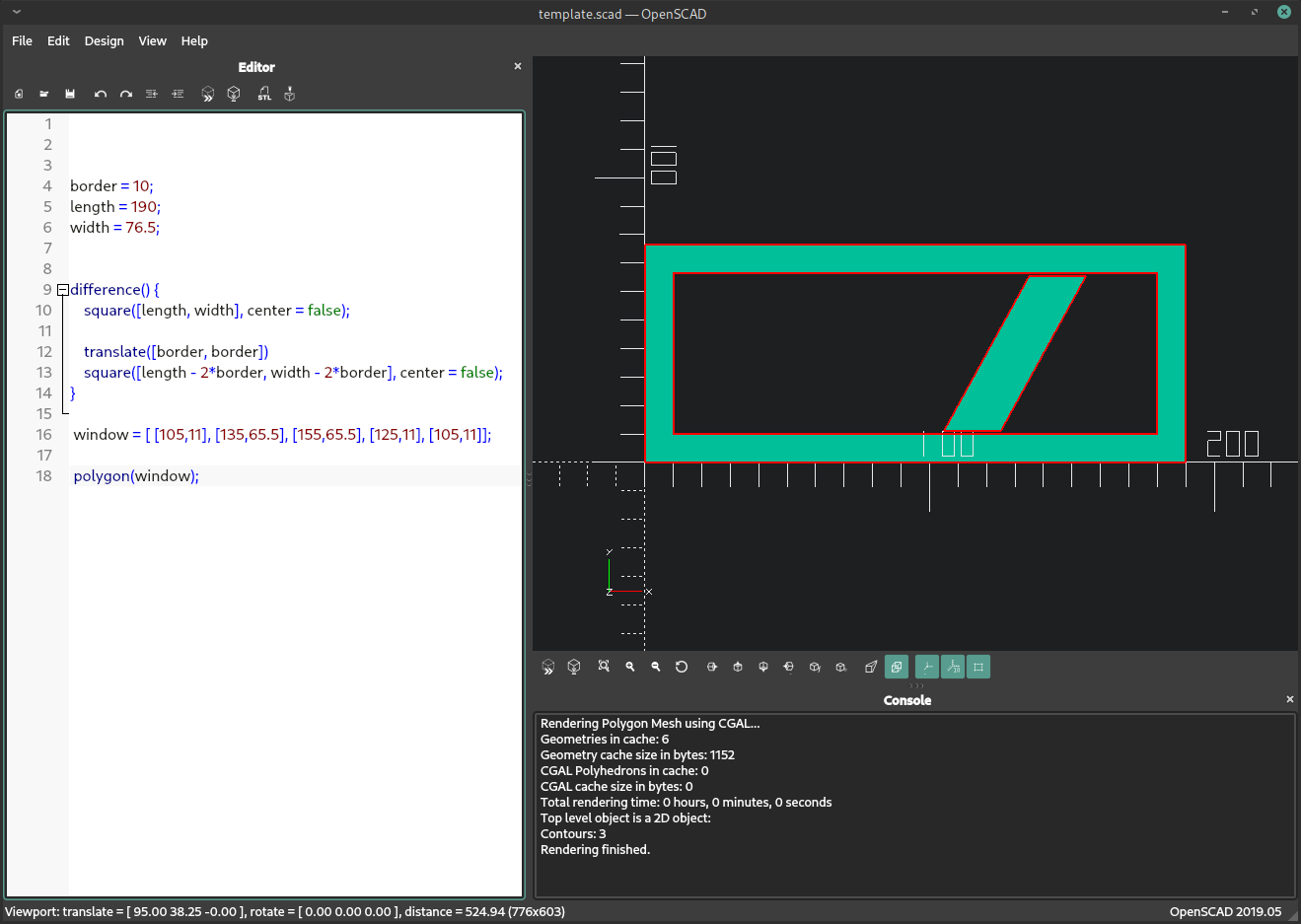The image size is (1301, 924).
Task: Disable Show Edges in viewport toolbar
Action: point(978,667)
